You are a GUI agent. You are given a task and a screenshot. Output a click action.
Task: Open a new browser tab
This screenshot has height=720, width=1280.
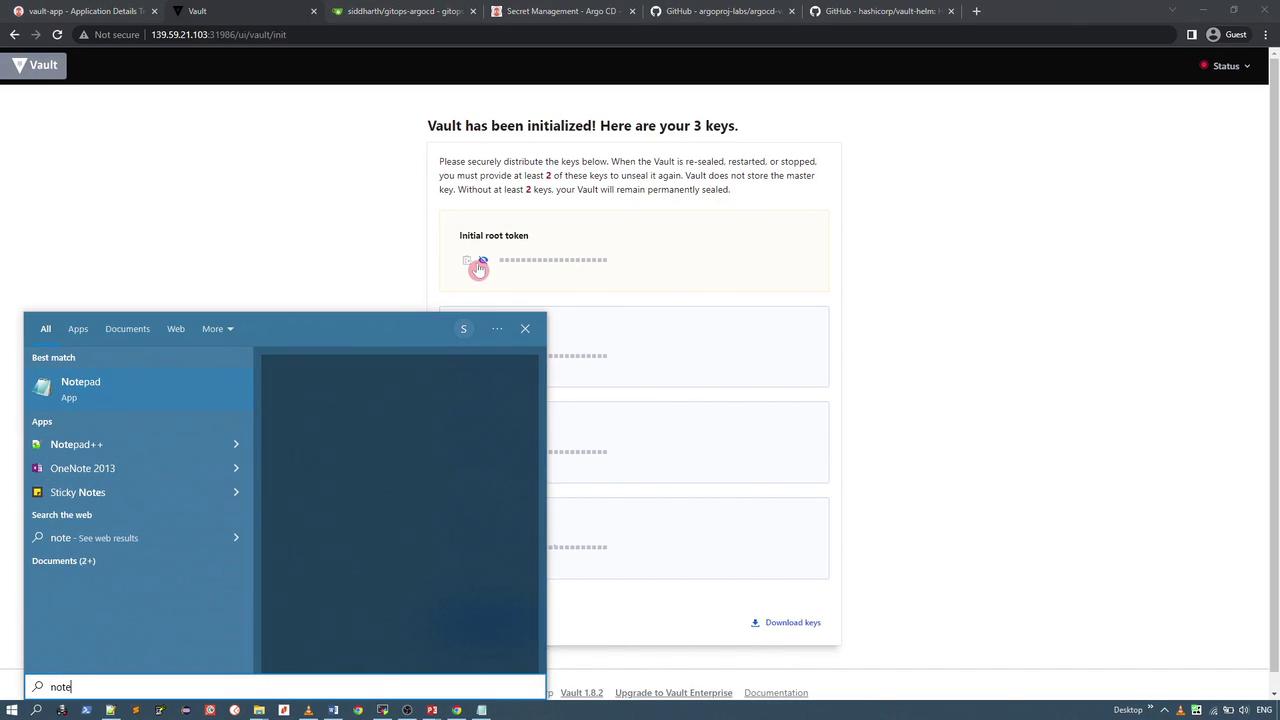(976, 11)
